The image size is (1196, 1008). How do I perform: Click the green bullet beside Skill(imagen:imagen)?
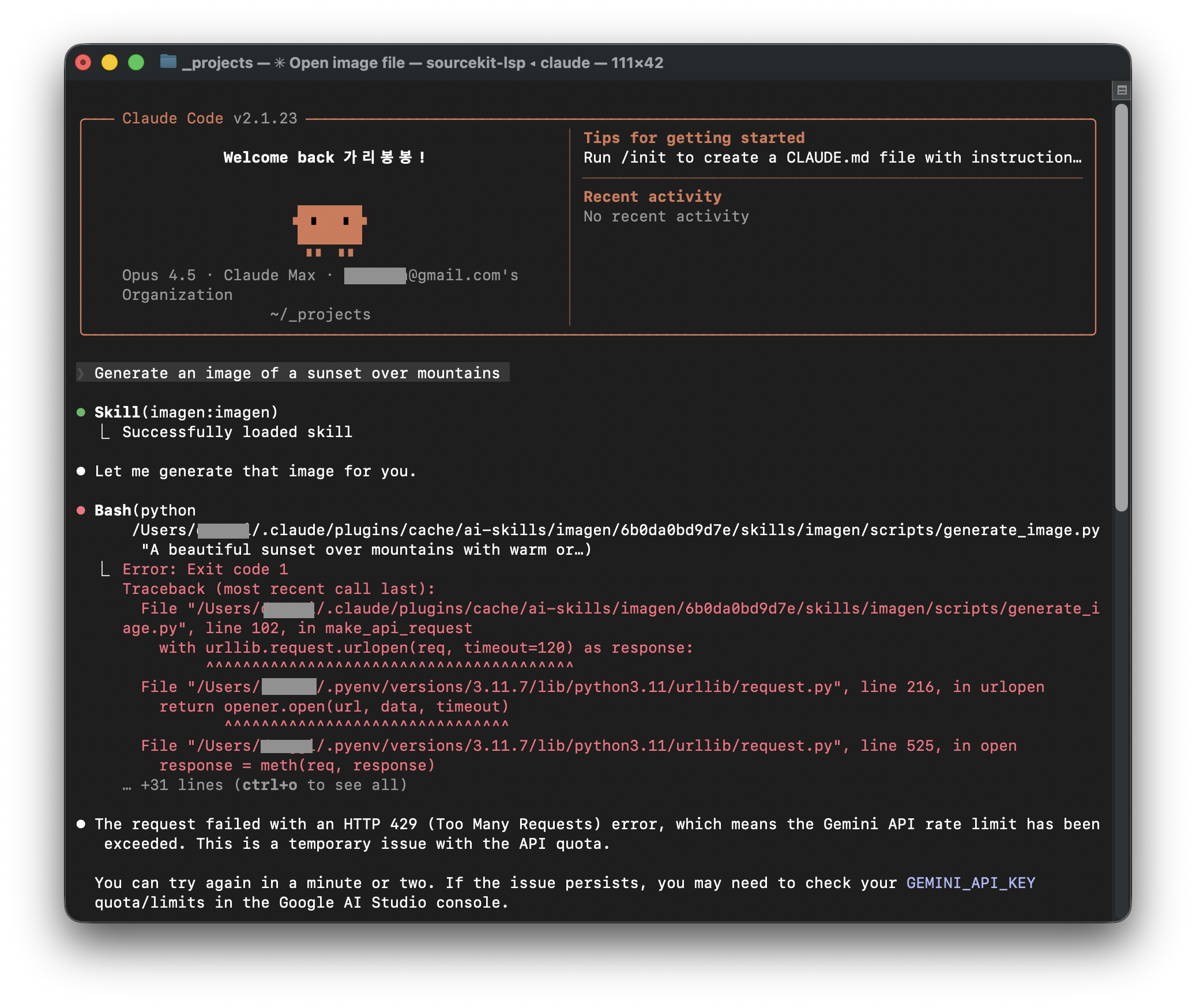click(81, 412)
